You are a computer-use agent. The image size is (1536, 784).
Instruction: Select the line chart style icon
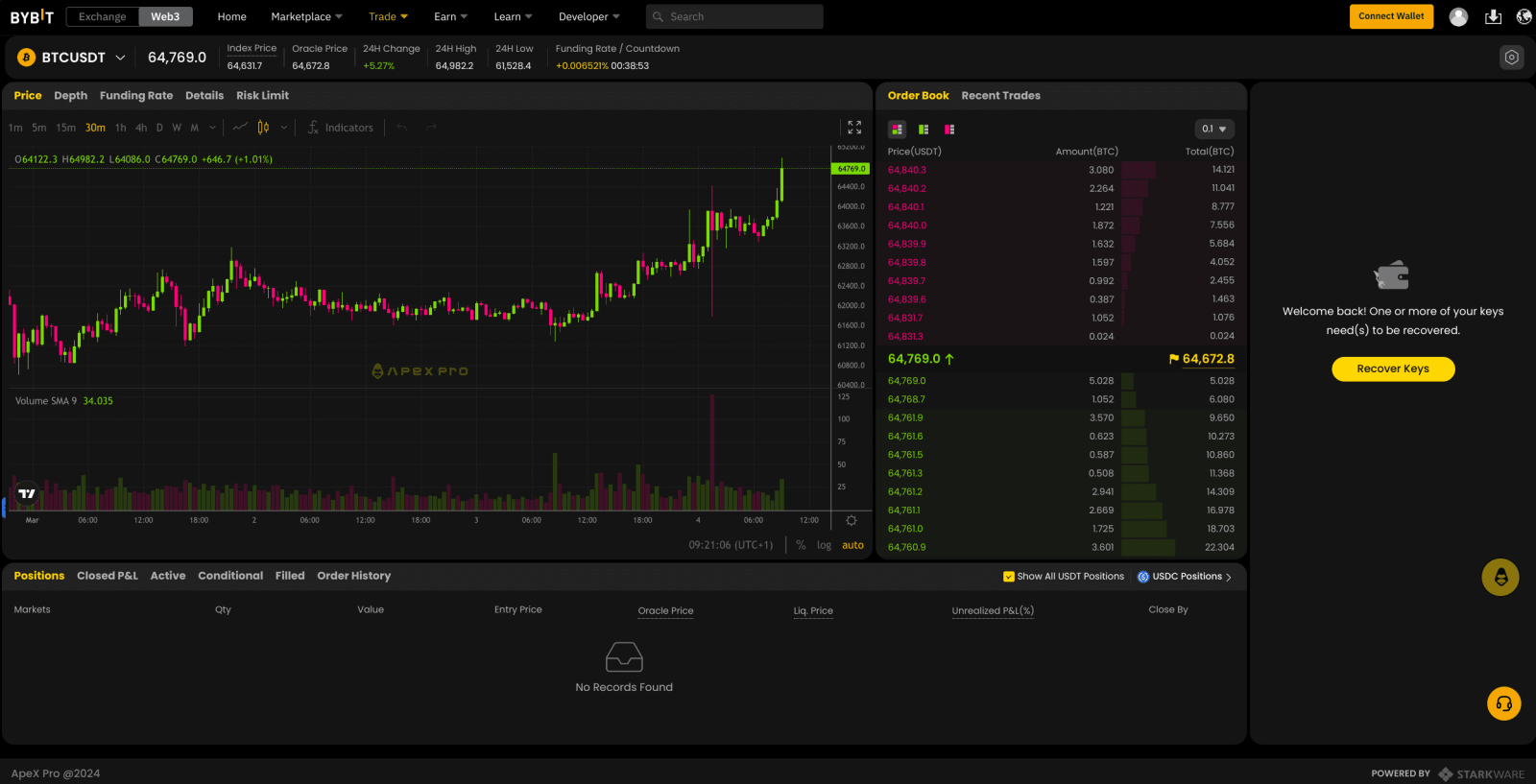[x=240, y=127]
